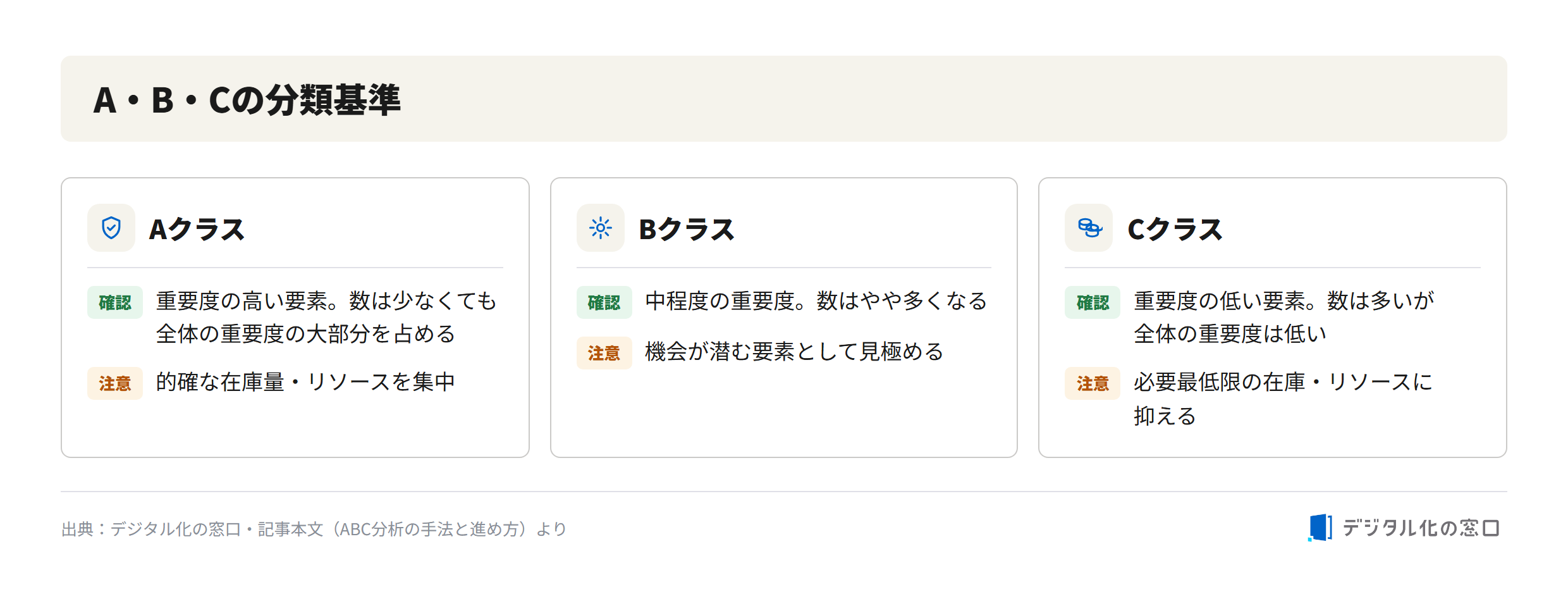Viewport: 1568px width, 601px height.
Task: Select the Bクラス card heading
Action: (x=687, y=229)
